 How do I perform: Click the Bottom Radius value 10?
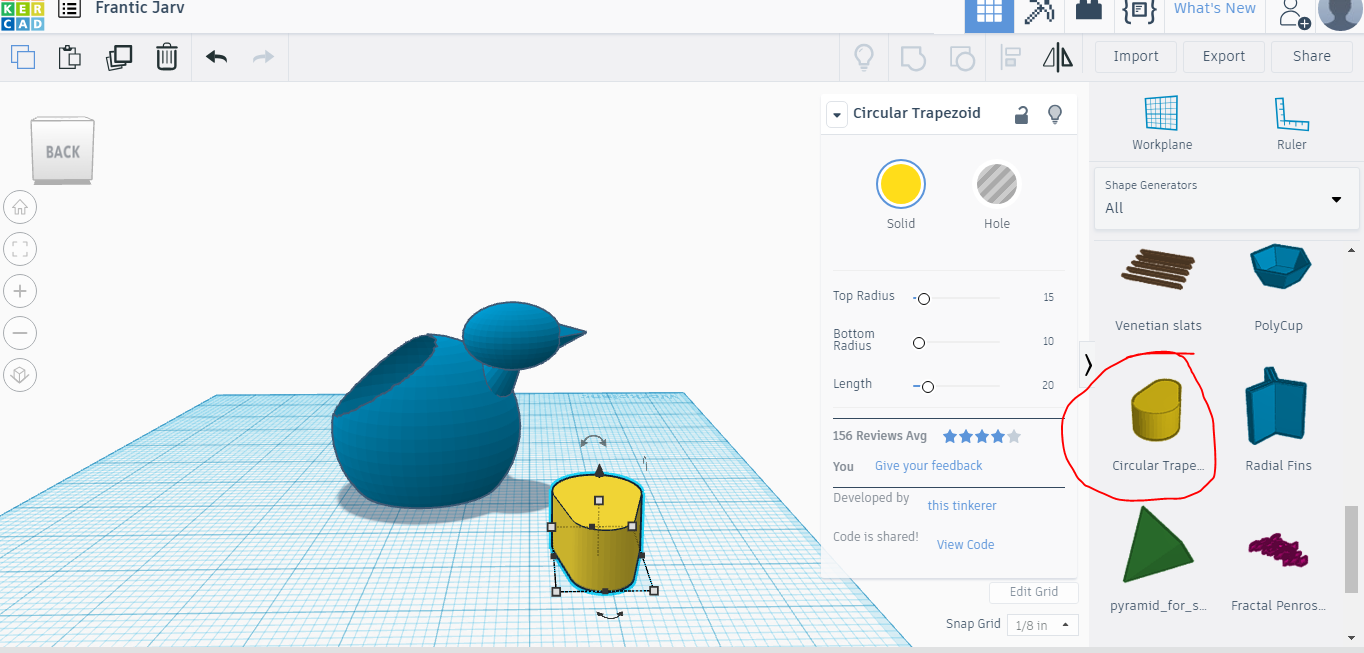[1048, 342]
